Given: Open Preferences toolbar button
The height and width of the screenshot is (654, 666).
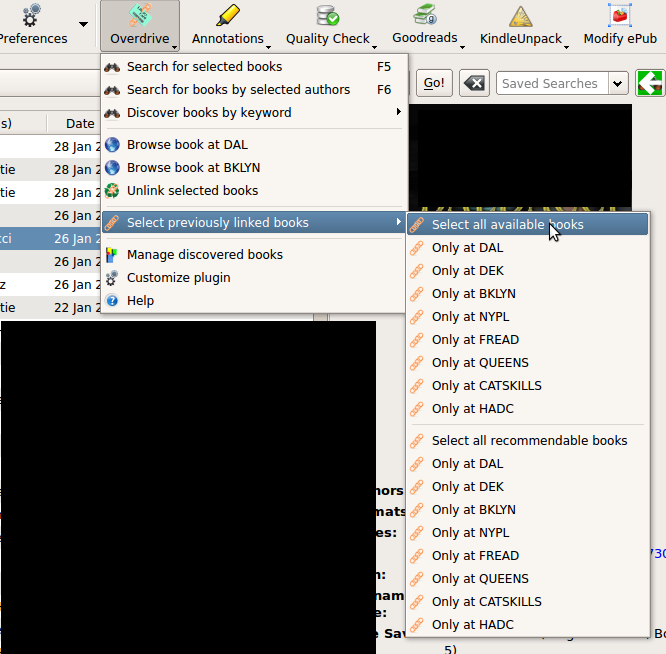Looking at the screenshot, I should [33, 25].
